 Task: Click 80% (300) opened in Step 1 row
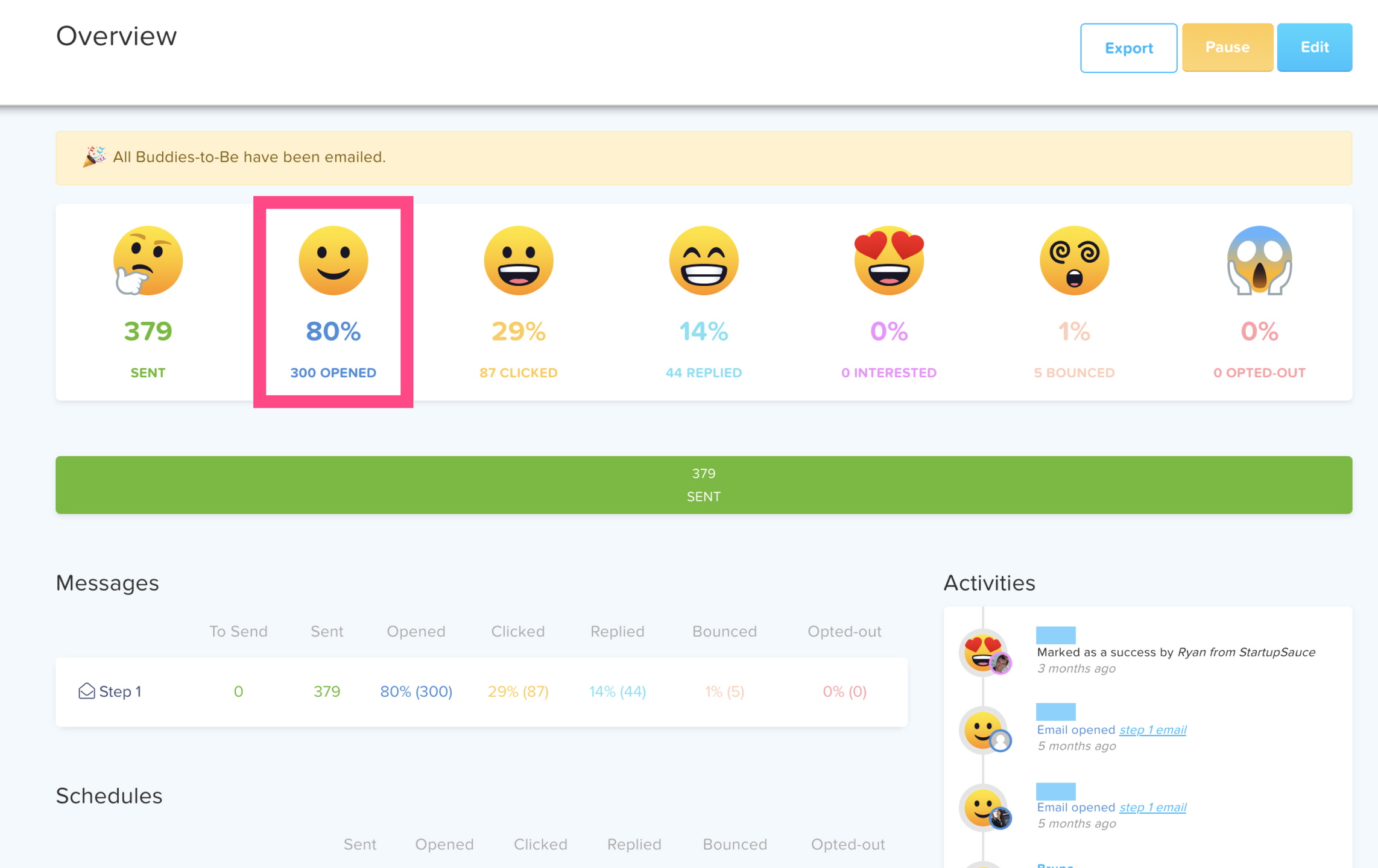click(416, 691)
